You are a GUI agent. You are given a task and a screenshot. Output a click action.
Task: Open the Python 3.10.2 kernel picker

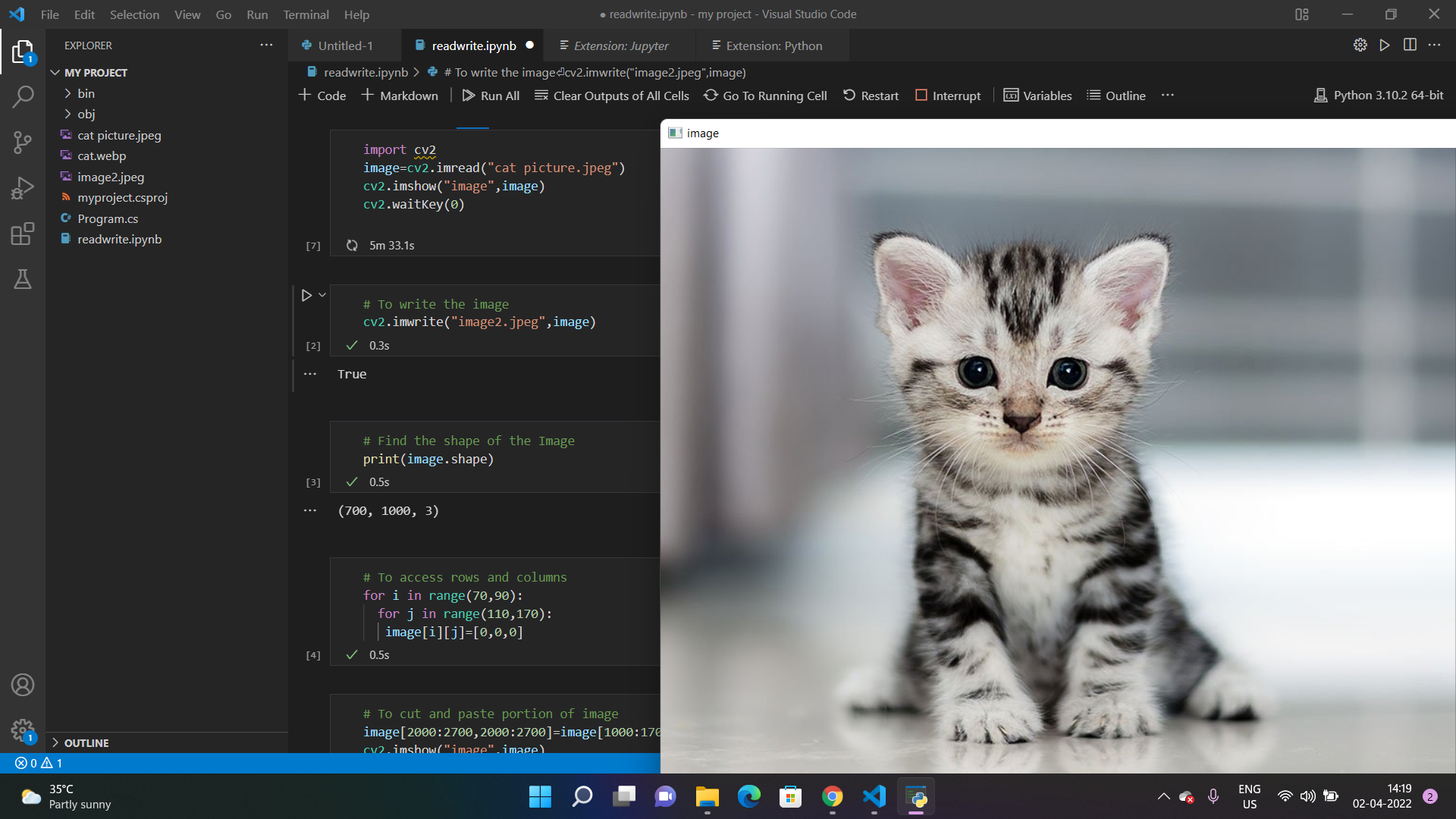click(1379, 95)
